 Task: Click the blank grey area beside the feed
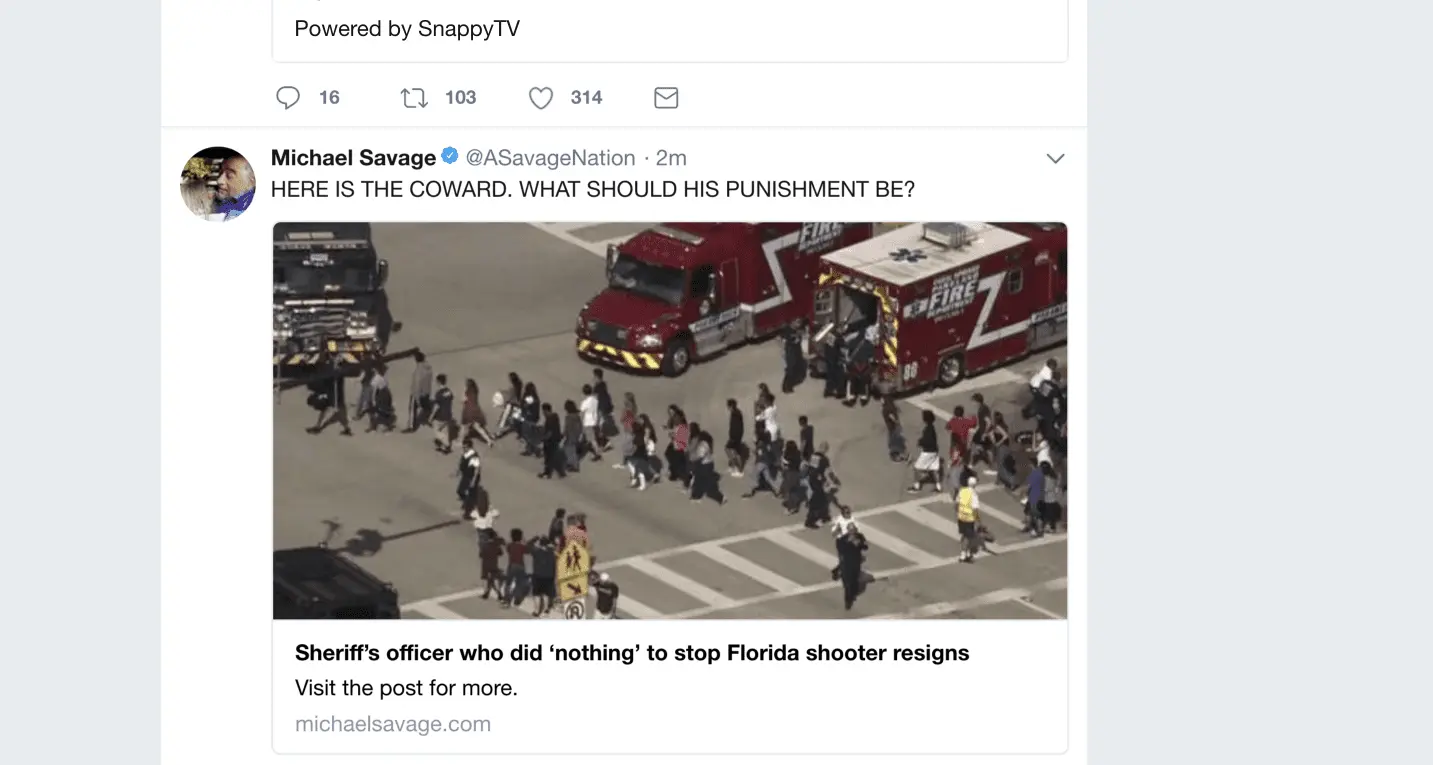[1260, 400]
